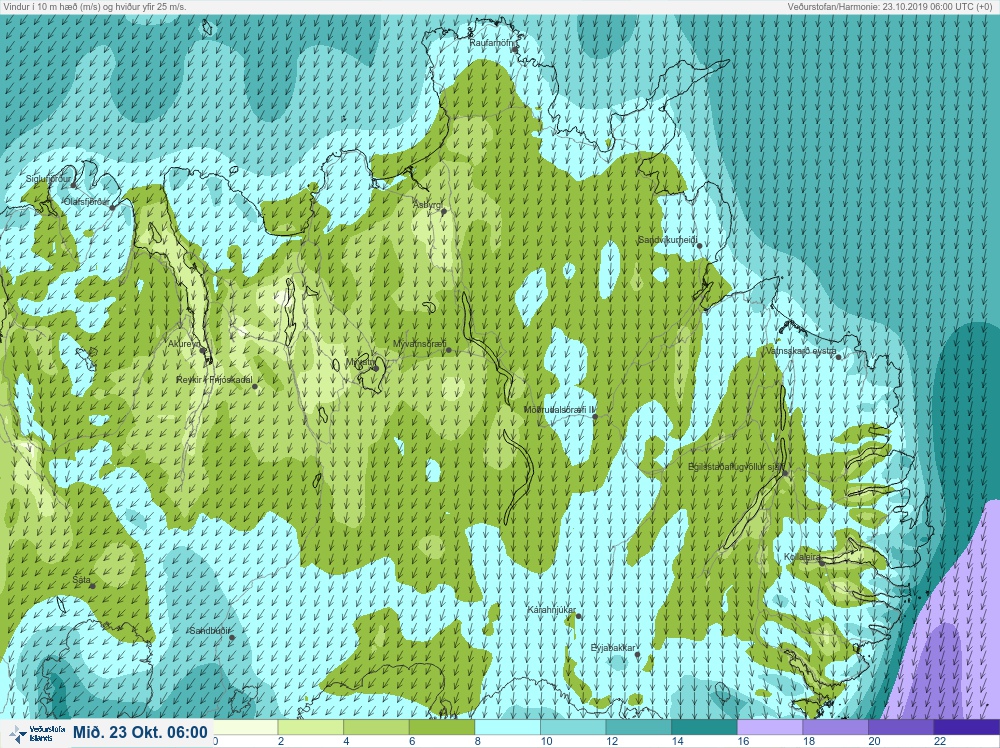Click the 20–22 m/s violet legend swatch

[x=902, y=727]
